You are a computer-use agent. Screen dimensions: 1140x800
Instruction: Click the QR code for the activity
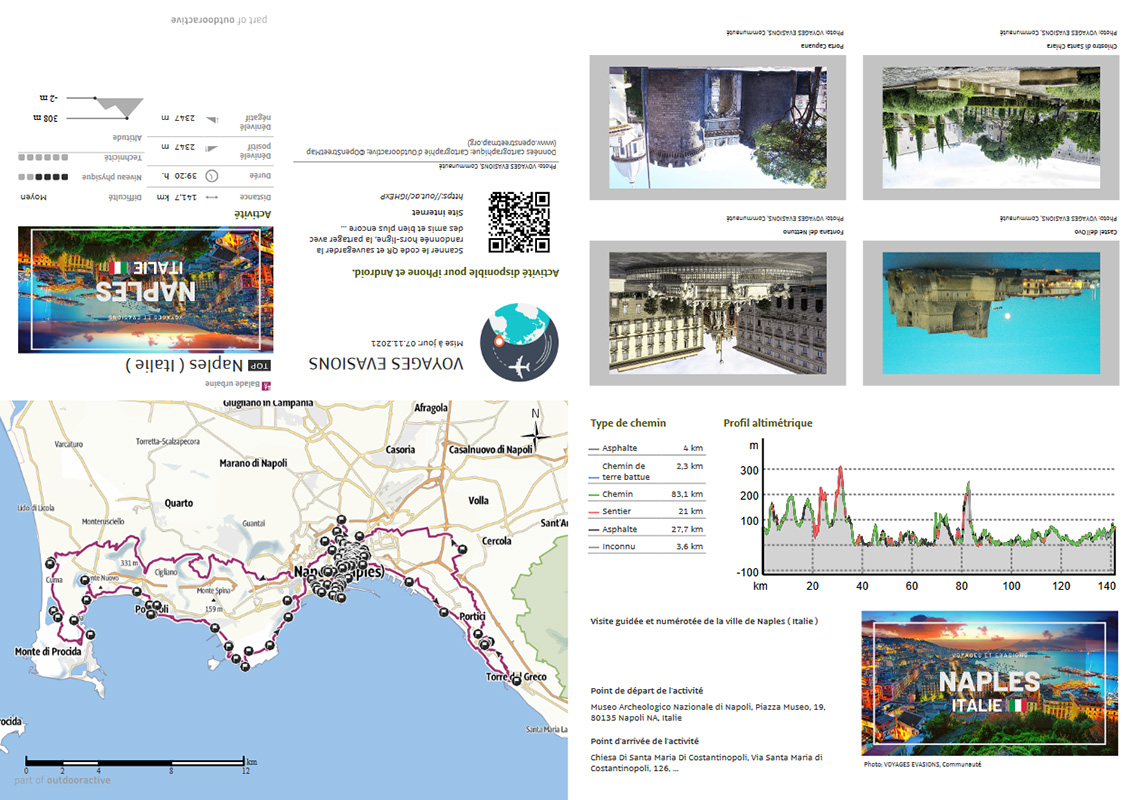coord(519,223)
